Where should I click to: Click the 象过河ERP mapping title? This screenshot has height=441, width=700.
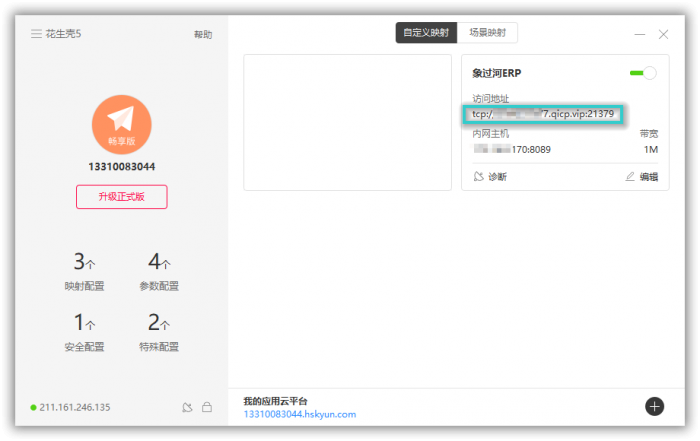[x=496, y=73]
